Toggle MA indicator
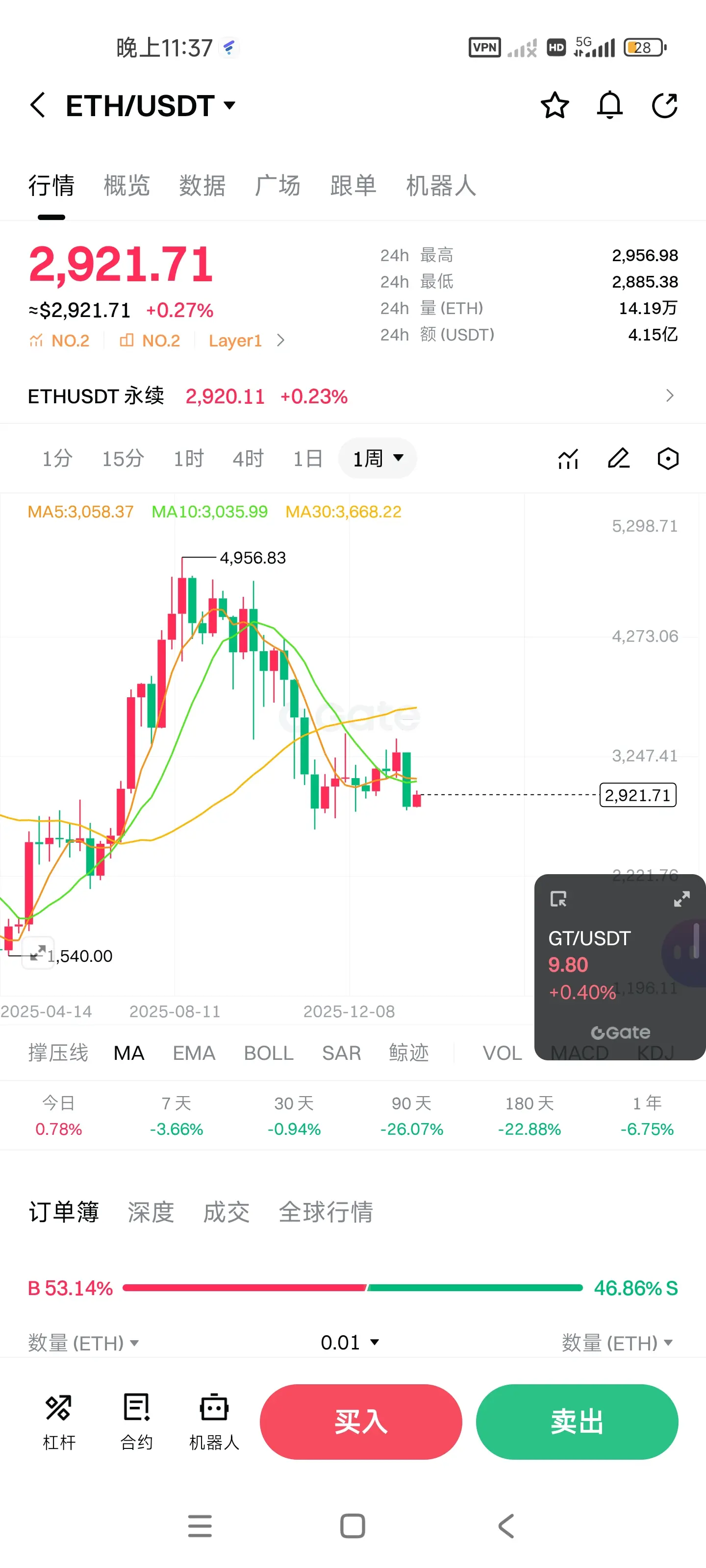The height and width of the screenshot is (1568, 706). click(129, 1053)
